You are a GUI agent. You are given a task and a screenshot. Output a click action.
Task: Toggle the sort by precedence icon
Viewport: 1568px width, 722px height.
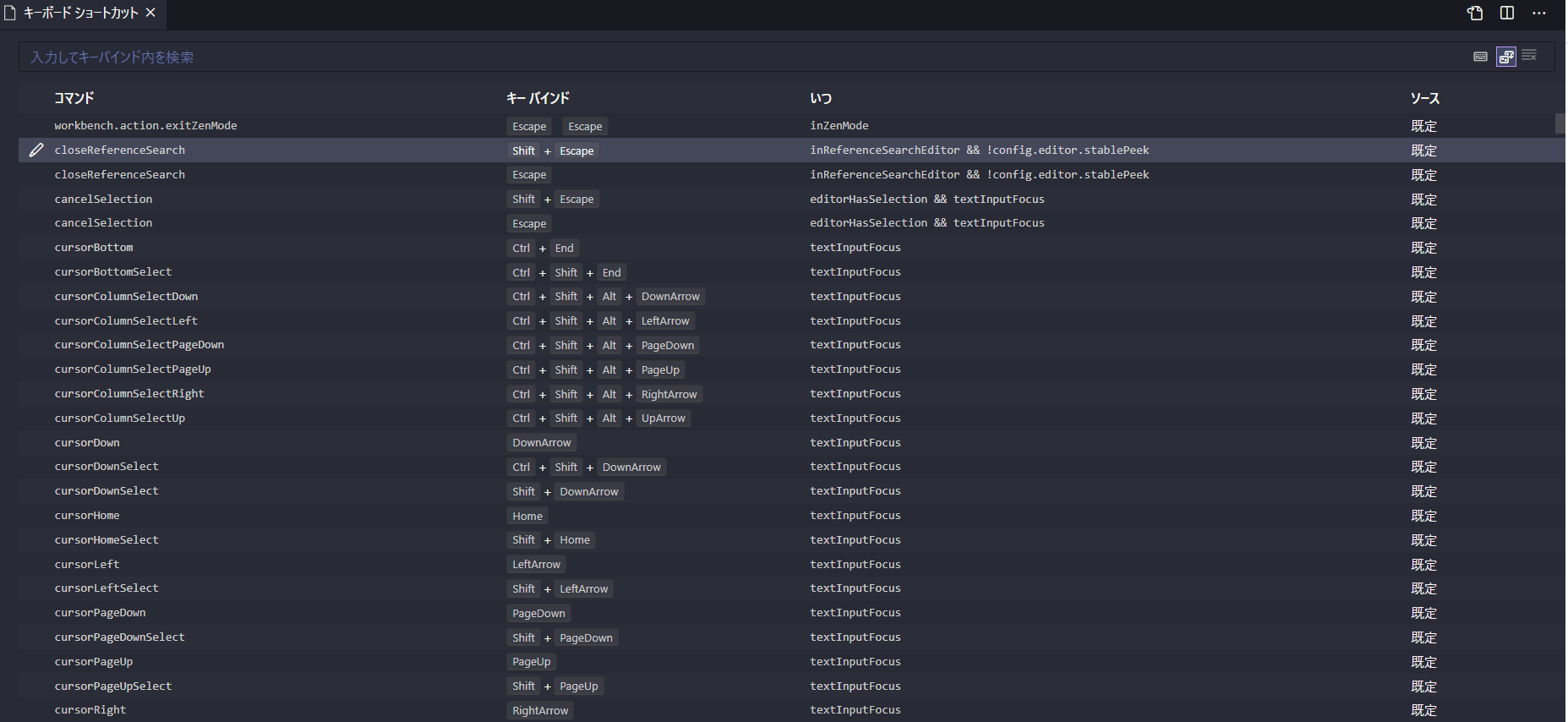click(x=1506, y=57)
